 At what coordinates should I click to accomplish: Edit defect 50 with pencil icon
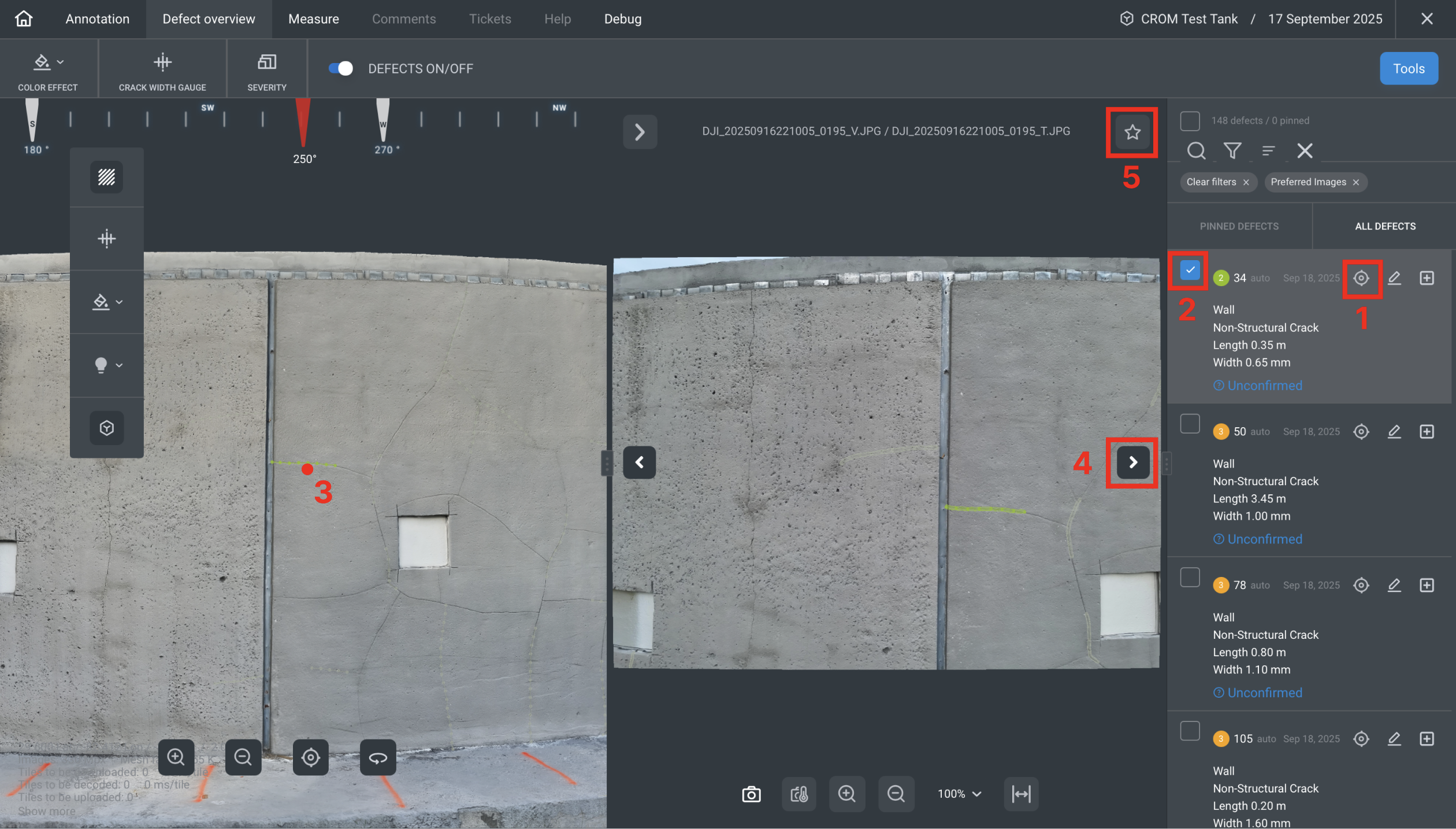point(1394,432)
